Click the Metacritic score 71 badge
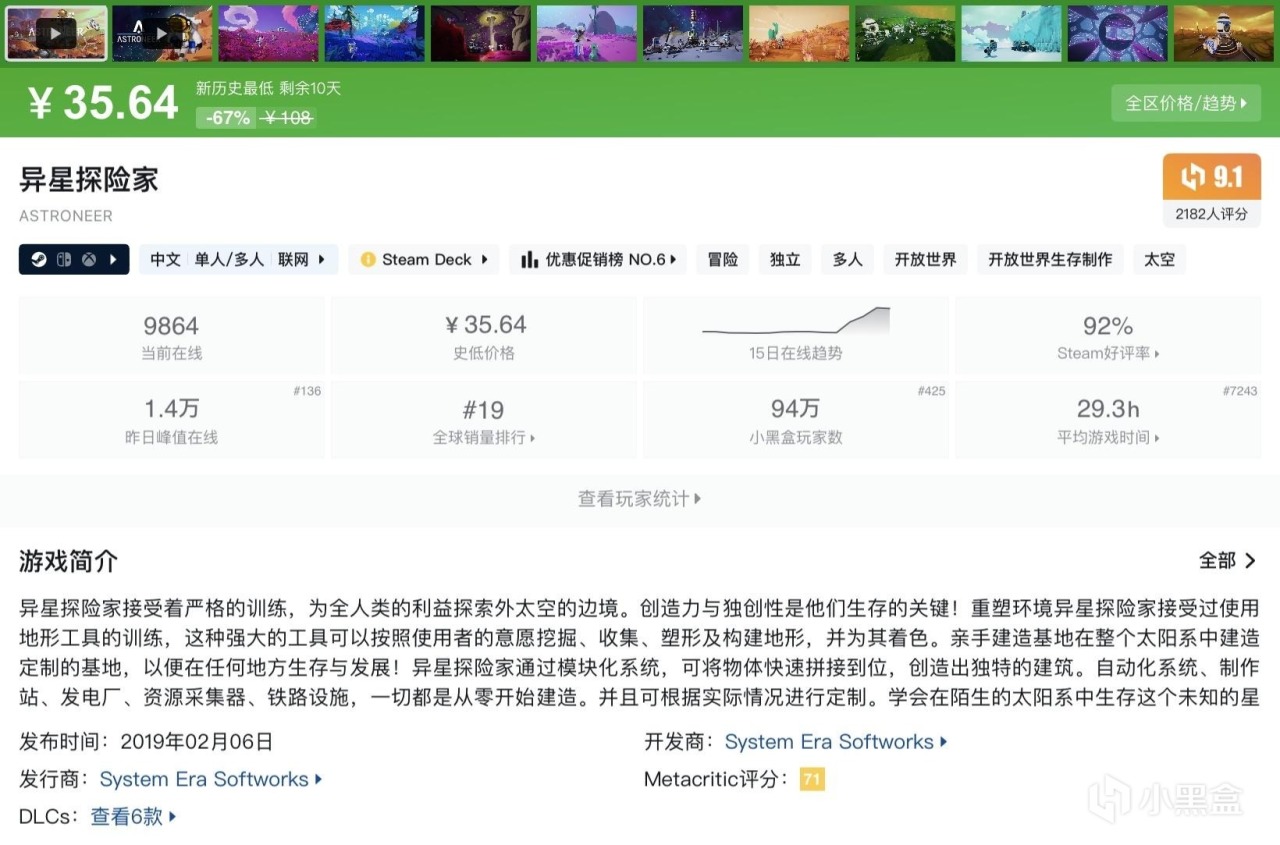1280x845 pixels. pyautogui.click(x=812, y=779)
